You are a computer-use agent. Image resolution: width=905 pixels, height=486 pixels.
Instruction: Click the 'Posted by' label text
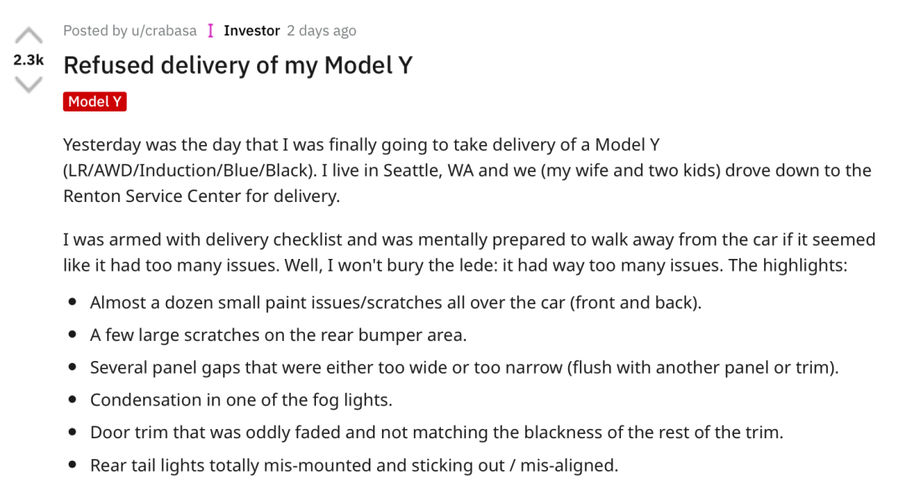pos(95,31)
